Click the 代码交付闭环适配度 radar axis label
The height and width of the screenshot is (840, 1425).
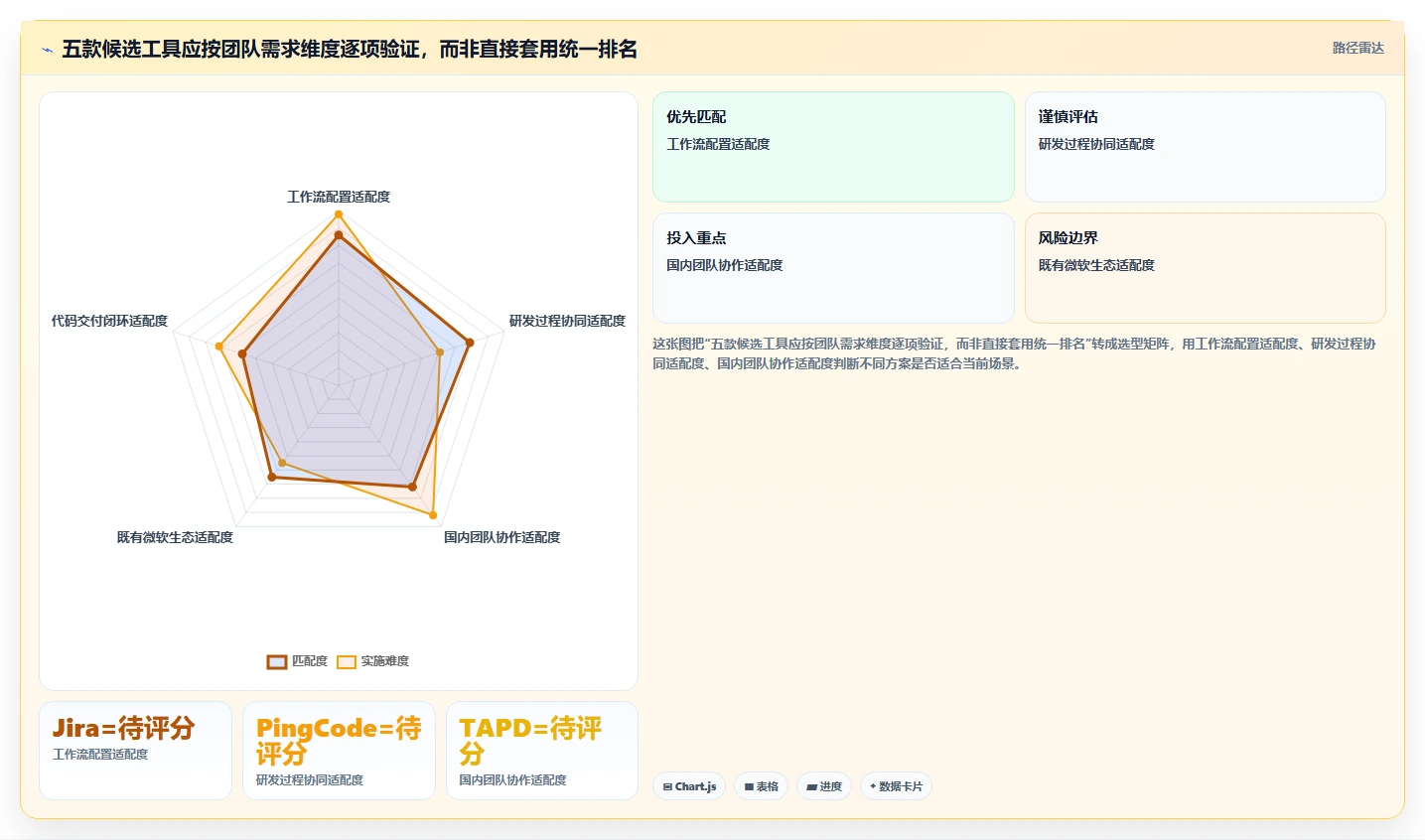(109, 321)
